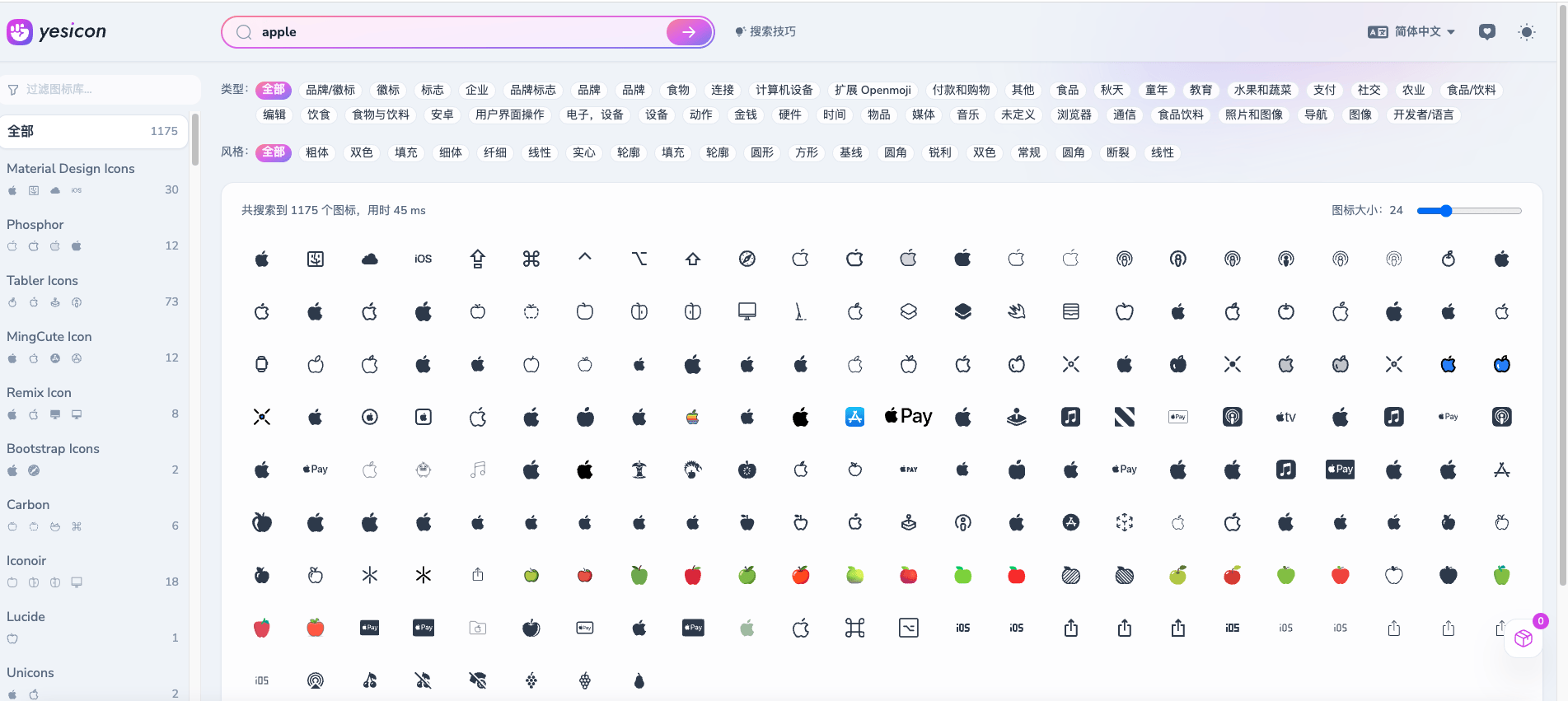The width and height of the screenshot is (1568, 701).
Task: Toggle the 粗体 style filter
Action: coord(317,152)
